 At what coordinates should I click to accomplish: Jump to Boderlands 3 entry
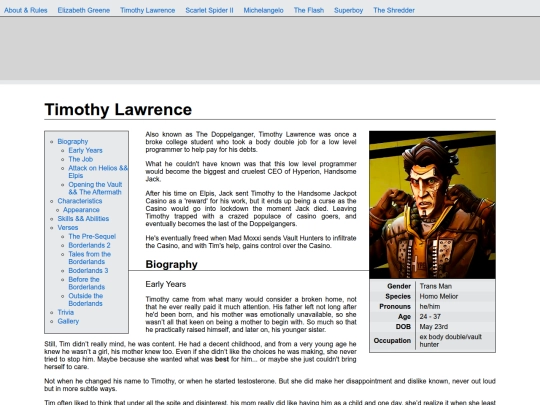click(x=88, y=271)
